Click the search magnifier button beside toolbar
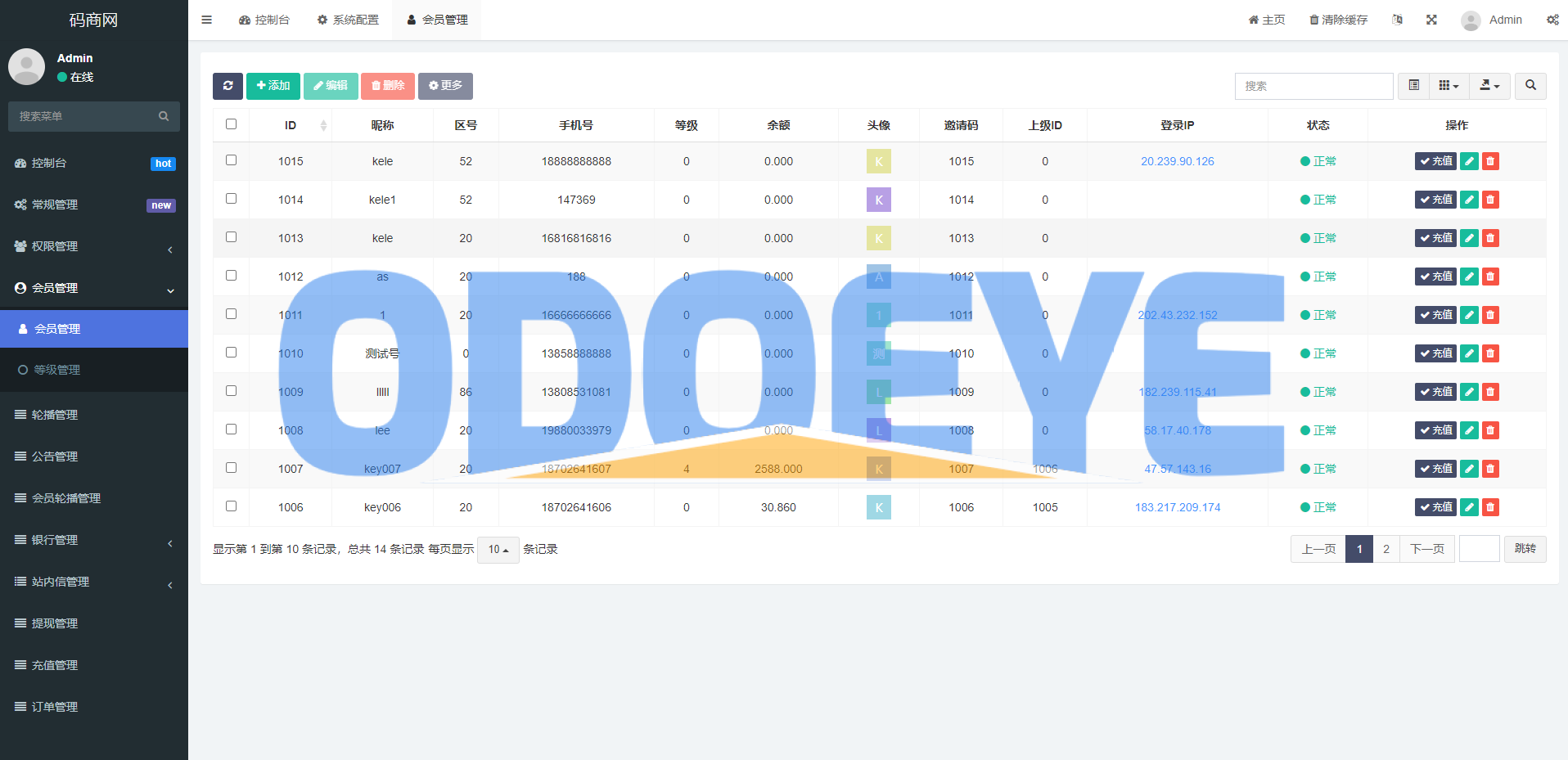 point(1530,86)
